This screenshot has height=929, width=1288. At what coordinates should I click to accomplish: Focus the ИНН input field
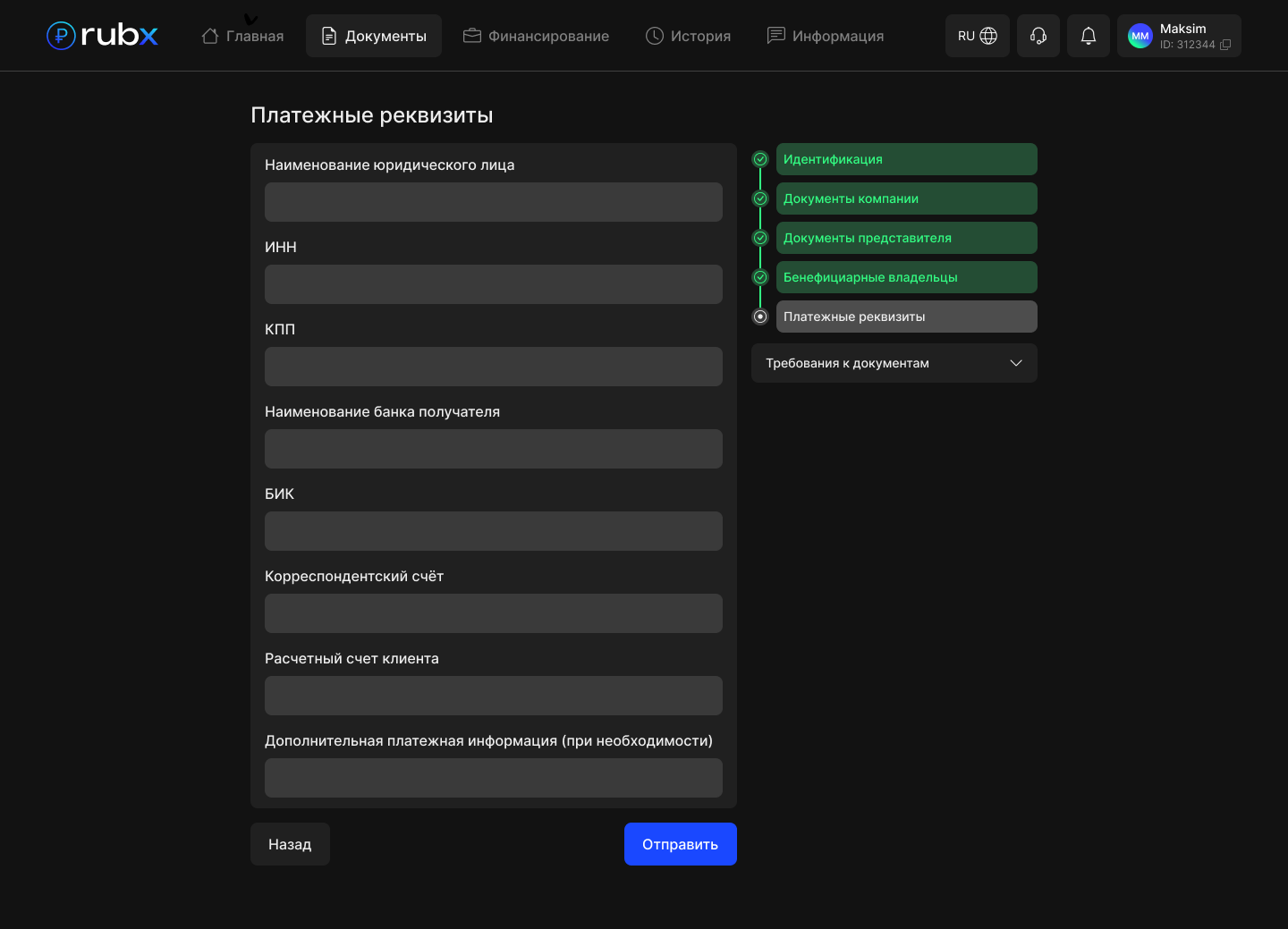pyautogui.click(x=493, y=284)
